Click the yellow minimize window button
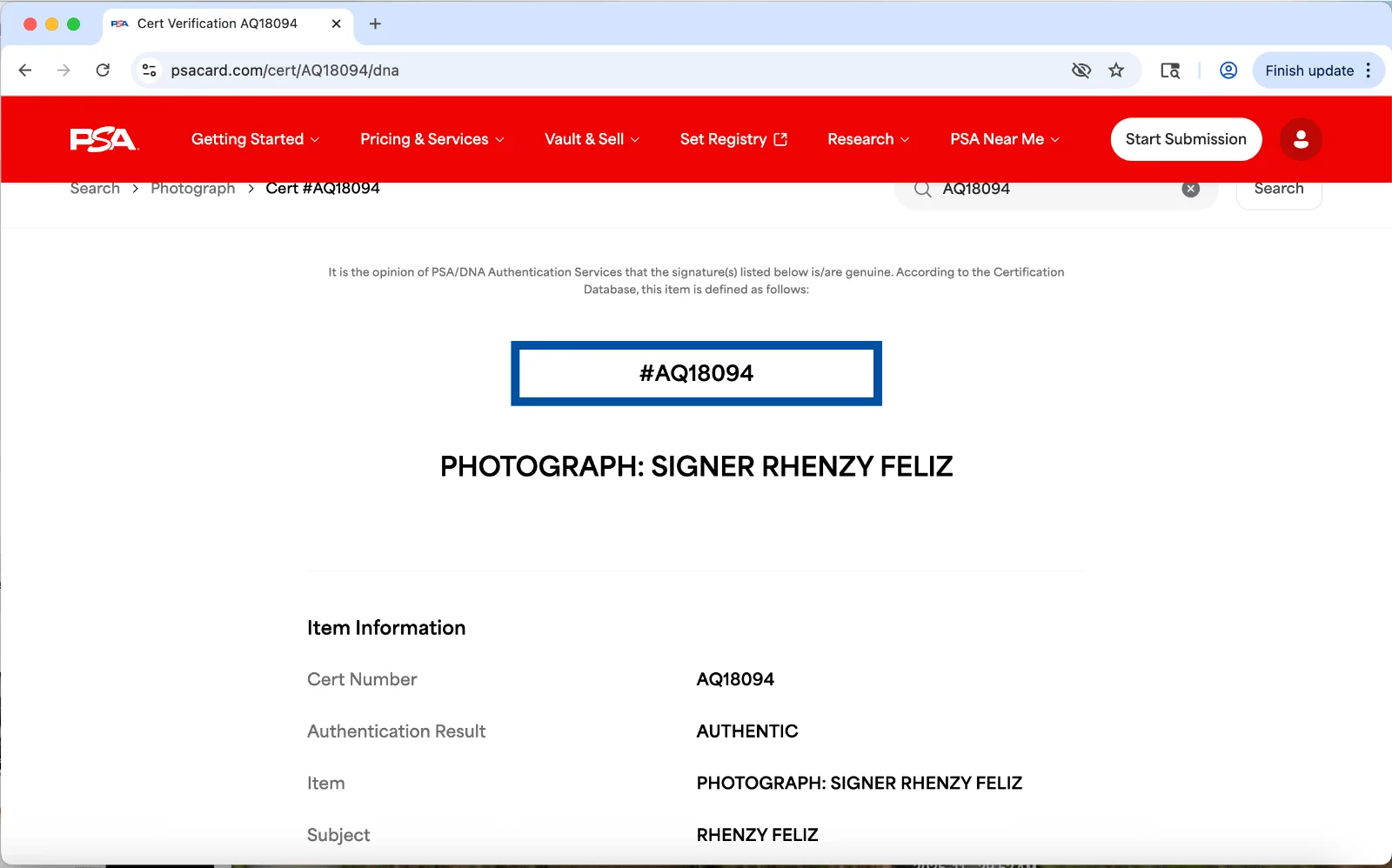This screenshot has height=868, width=1392. pyautogui.click(x=51, y=24)
